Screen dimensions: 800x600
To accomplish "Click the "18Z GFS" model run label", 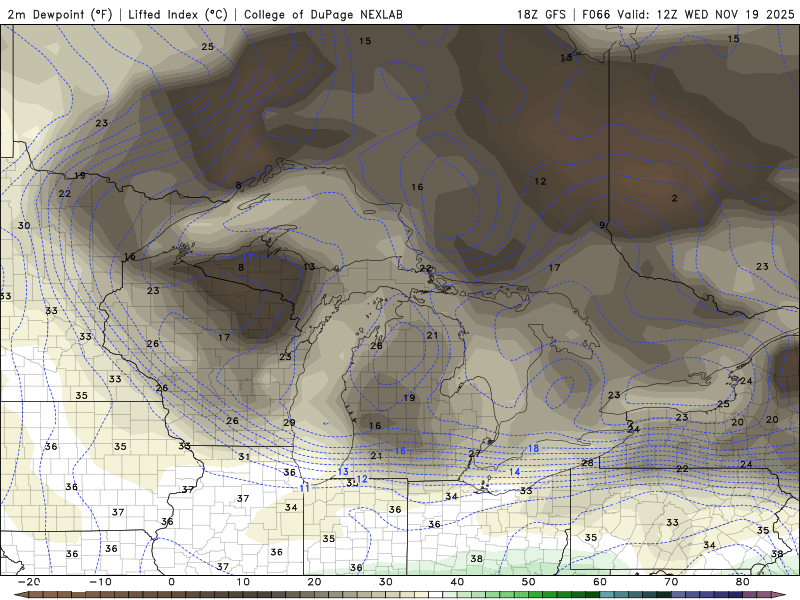I will pyautogui.click(x=541, y=14).
